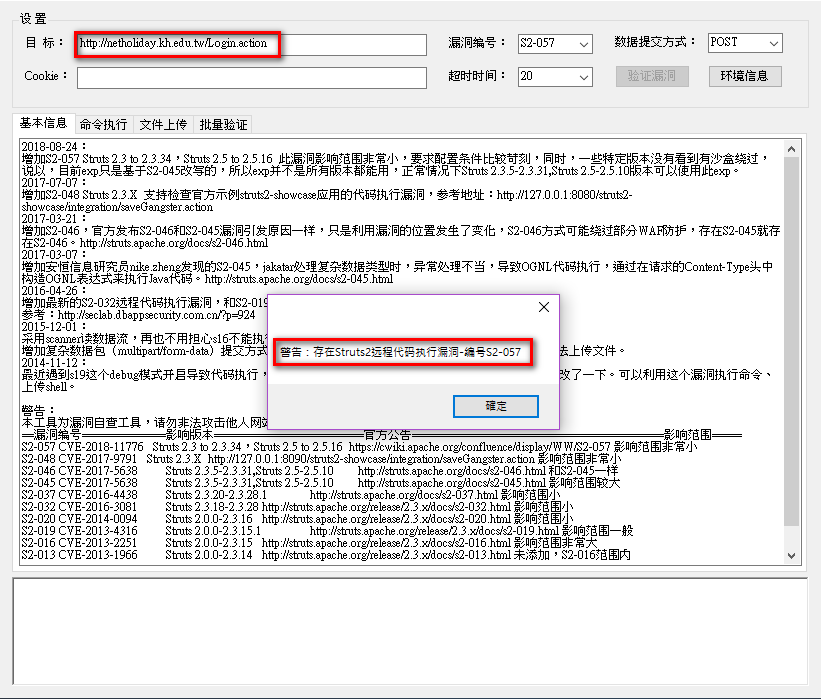Click the S2-046 CVE-2017-5638 row
Image resolution: width=821 pixels, height=699 pixels.
(x=319, y=471)
